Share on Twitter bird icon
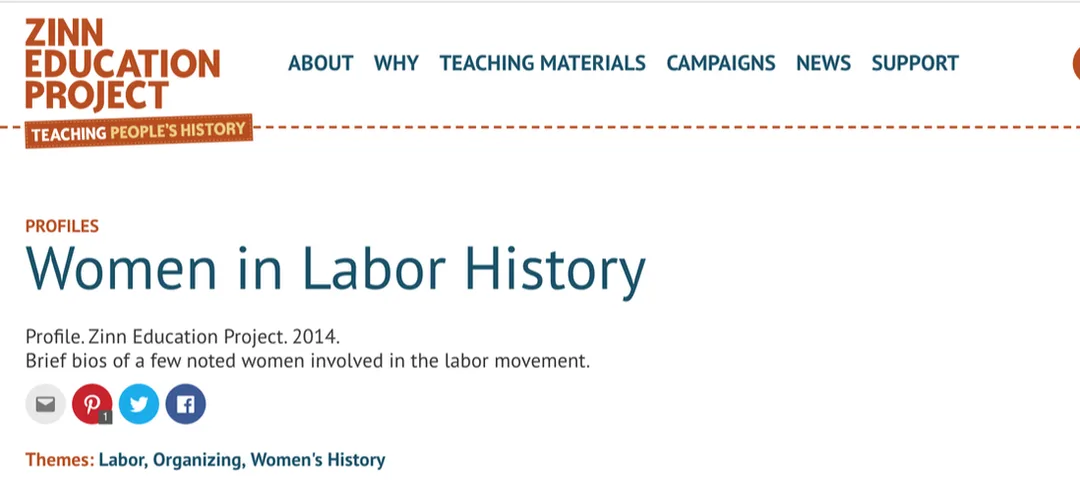Viewport: 1080px width, 489px height. 138,404
